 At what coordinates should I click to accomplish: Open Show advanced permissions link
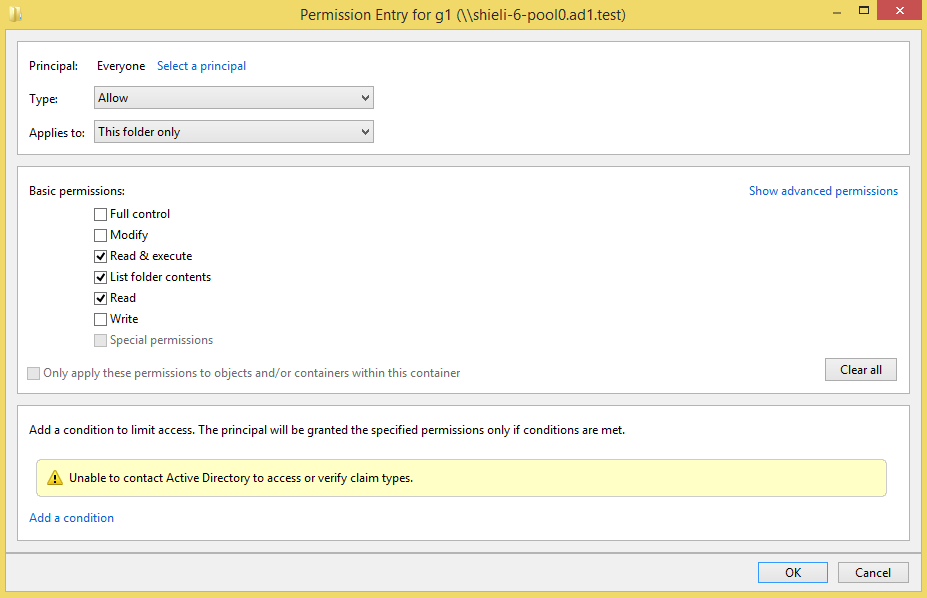click(824, 191)
